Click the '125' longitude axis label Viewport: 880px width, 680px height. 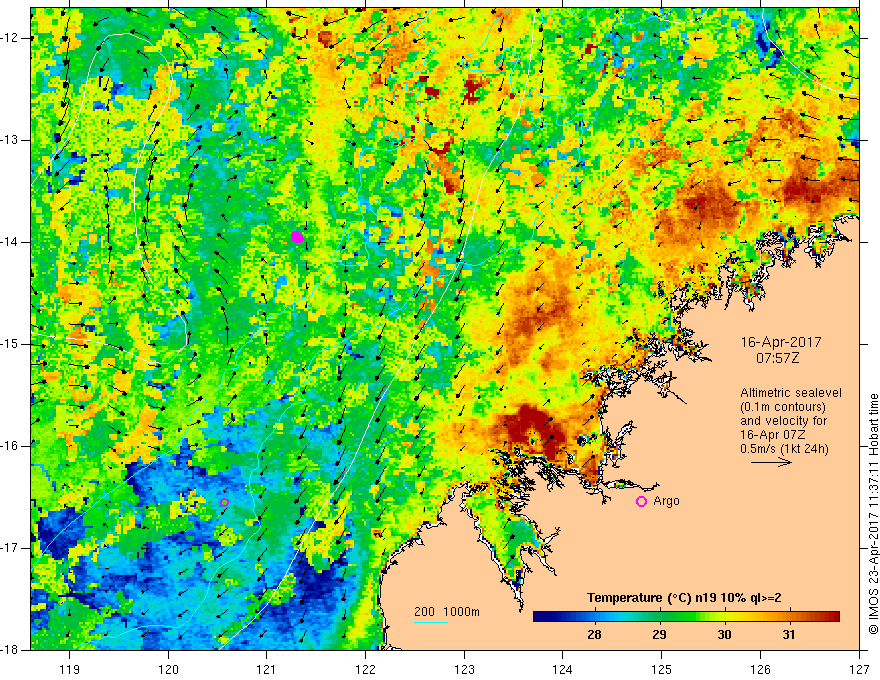[x=662, y=669]
